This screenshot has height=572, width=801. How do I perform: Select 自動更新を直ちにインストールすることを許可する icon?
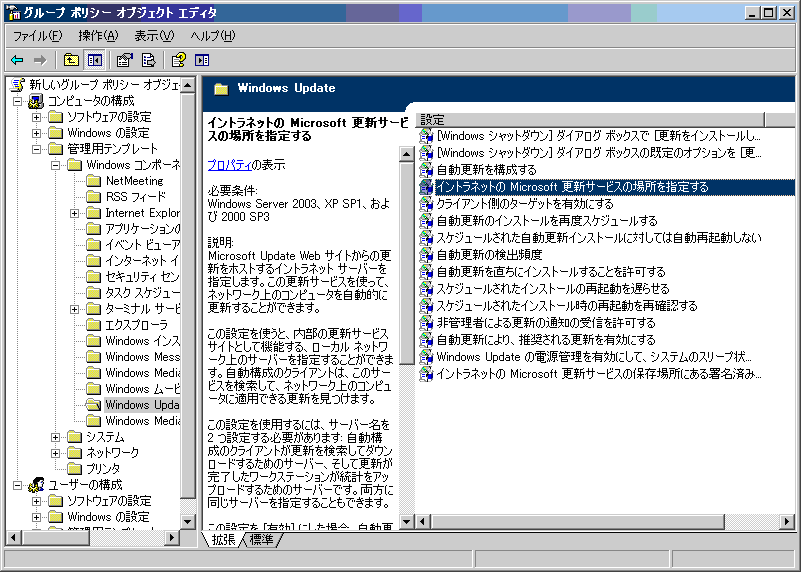click(x=426, y=272)
